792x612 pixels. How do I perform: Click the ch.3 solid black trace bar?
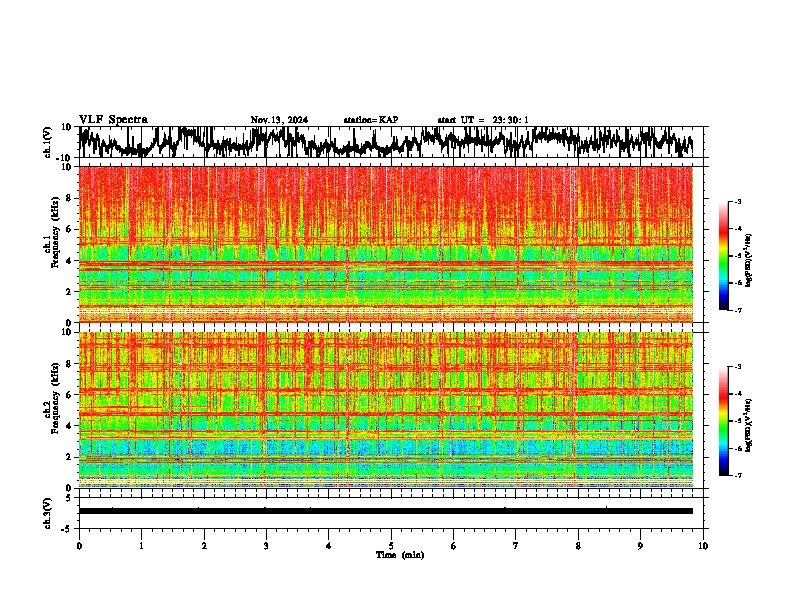[386, 511]
